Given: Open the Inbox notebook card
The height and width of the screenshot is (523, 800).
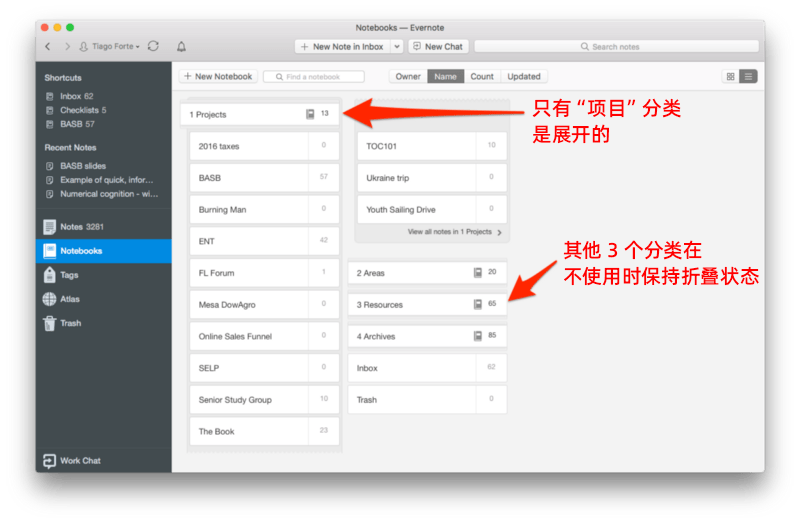Looking at the screenshot, I should coord(428,368).
